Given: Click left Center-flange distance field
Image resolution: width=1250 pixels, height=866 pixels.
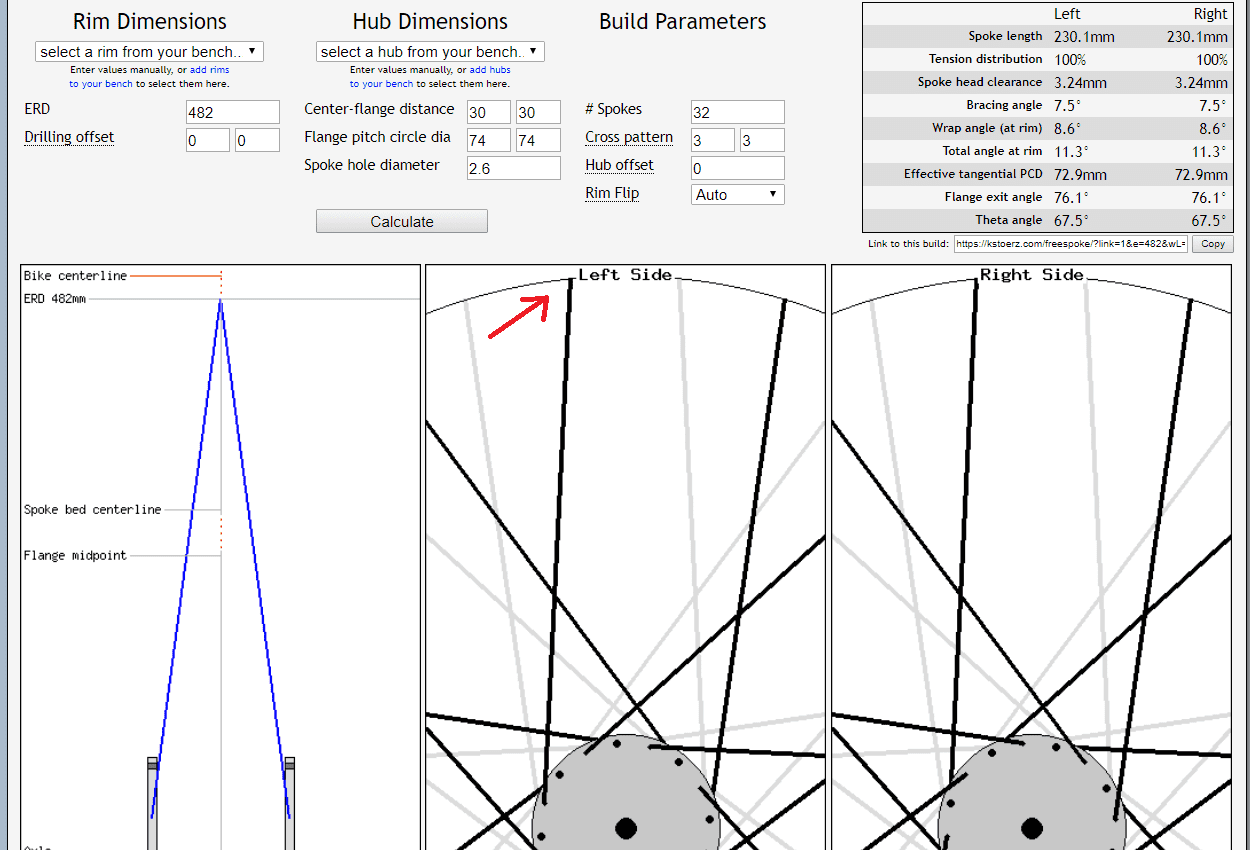Looking at the screenshot, I should pos(488,112).
